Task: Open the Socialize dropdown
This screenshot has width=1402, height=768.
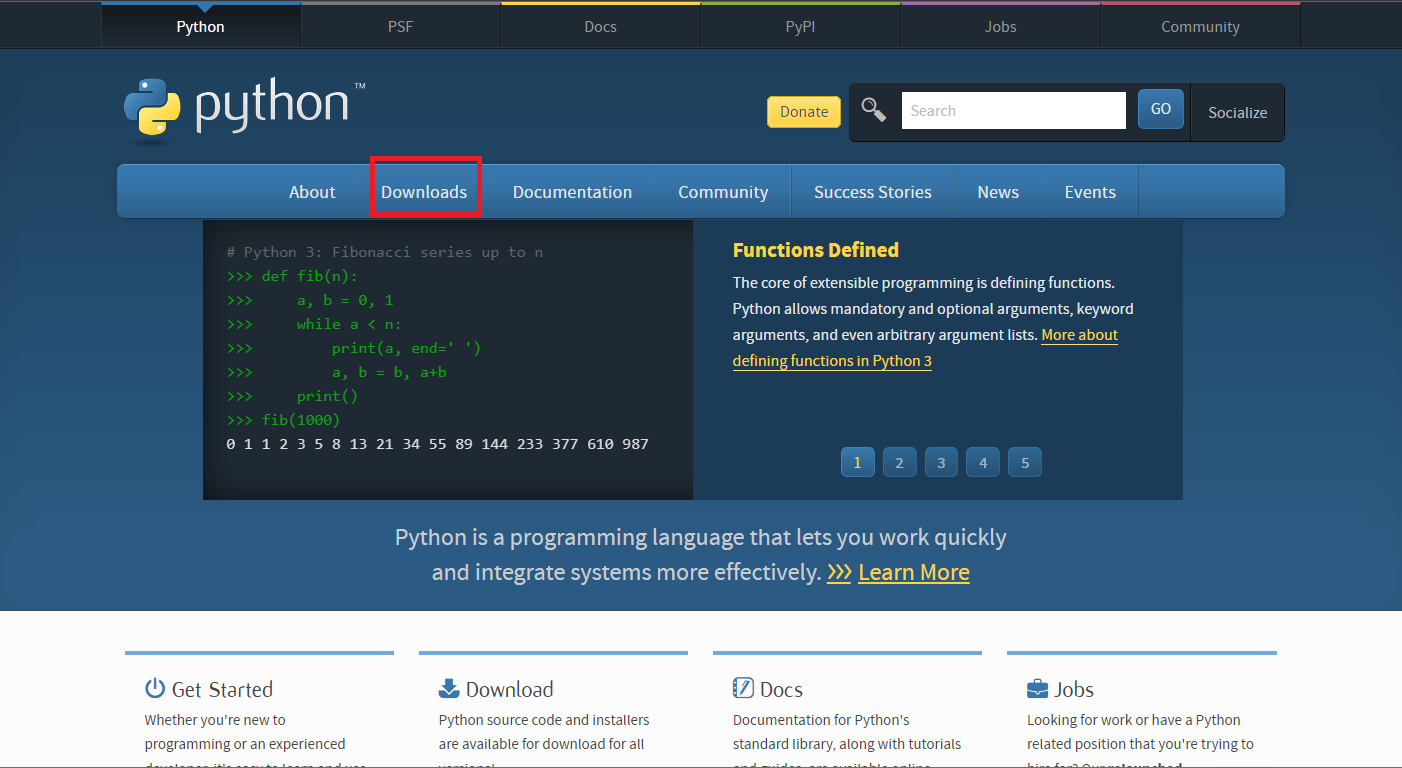Action: (1237, 112)
